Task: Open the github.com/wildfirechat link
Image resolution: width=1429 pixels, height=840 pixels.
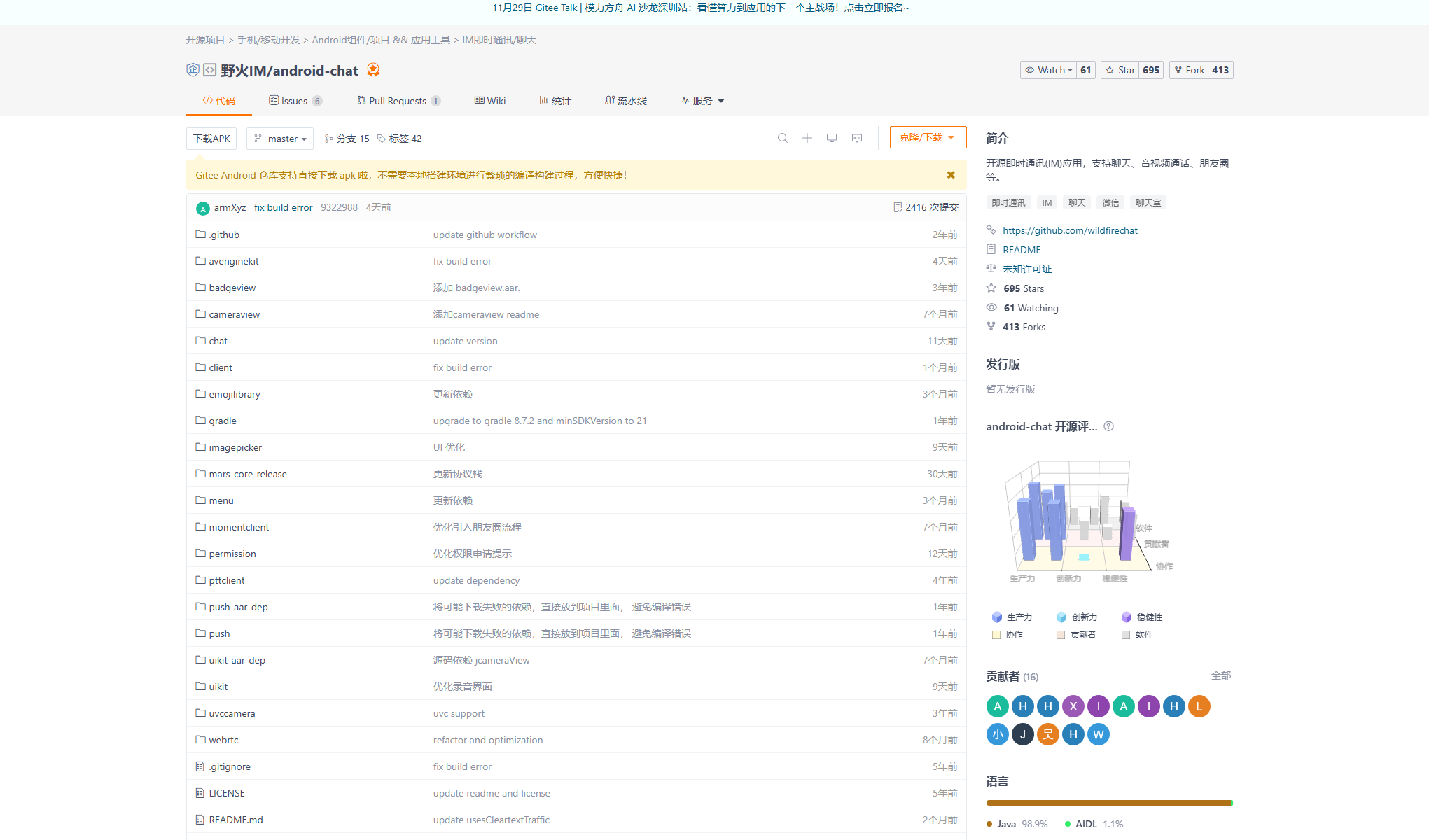Action: pos(1069,230)
